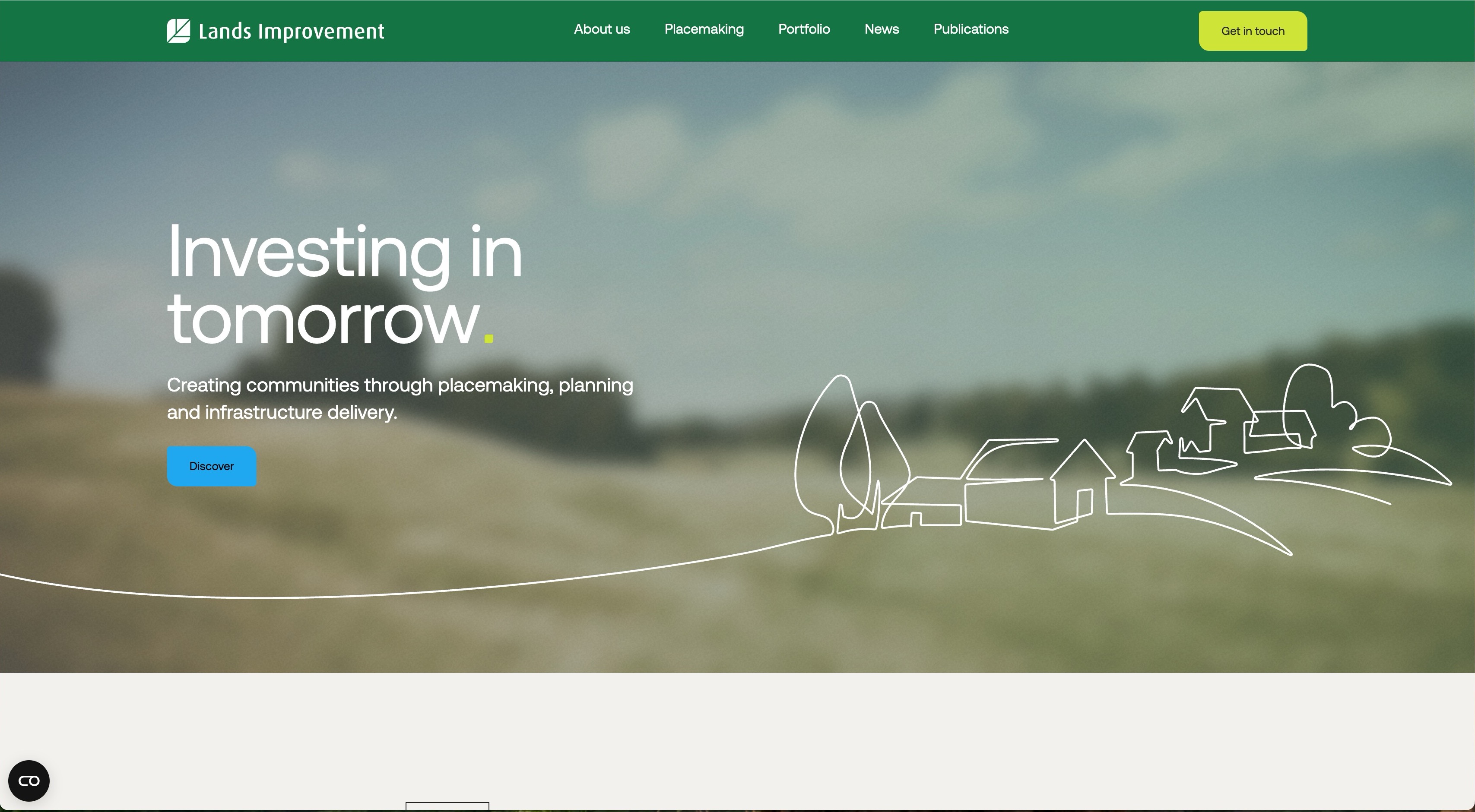Image resolution: width=1475 pixels, height=812 pixels.
Task: Click the partially visible box at page bottom
Action: pyautogui.click(x=447, y=806)
